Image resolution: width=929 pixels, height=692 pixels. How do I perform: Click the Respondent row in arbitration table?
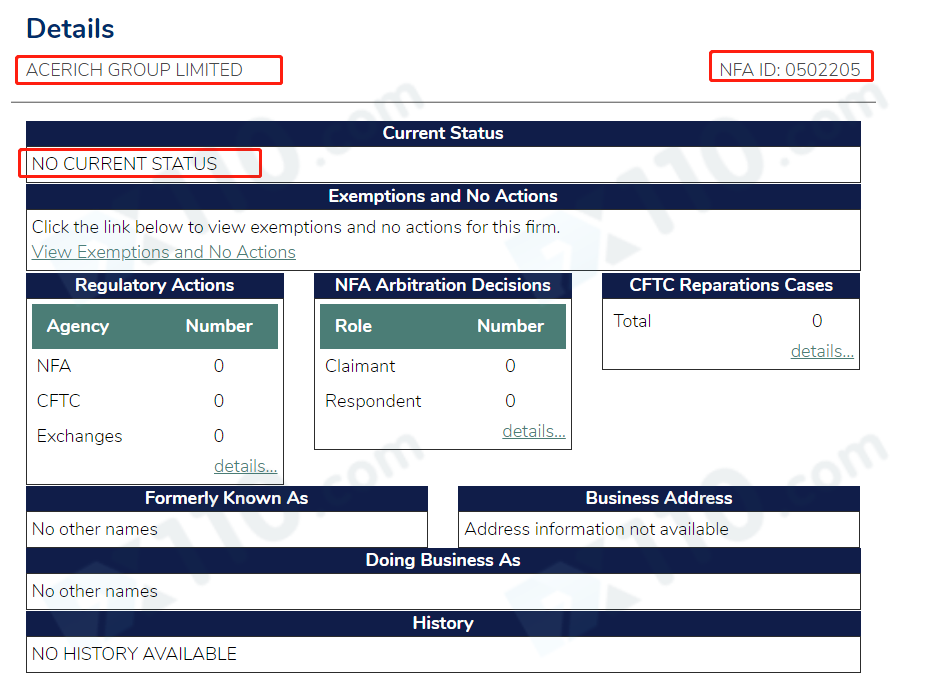443,401
